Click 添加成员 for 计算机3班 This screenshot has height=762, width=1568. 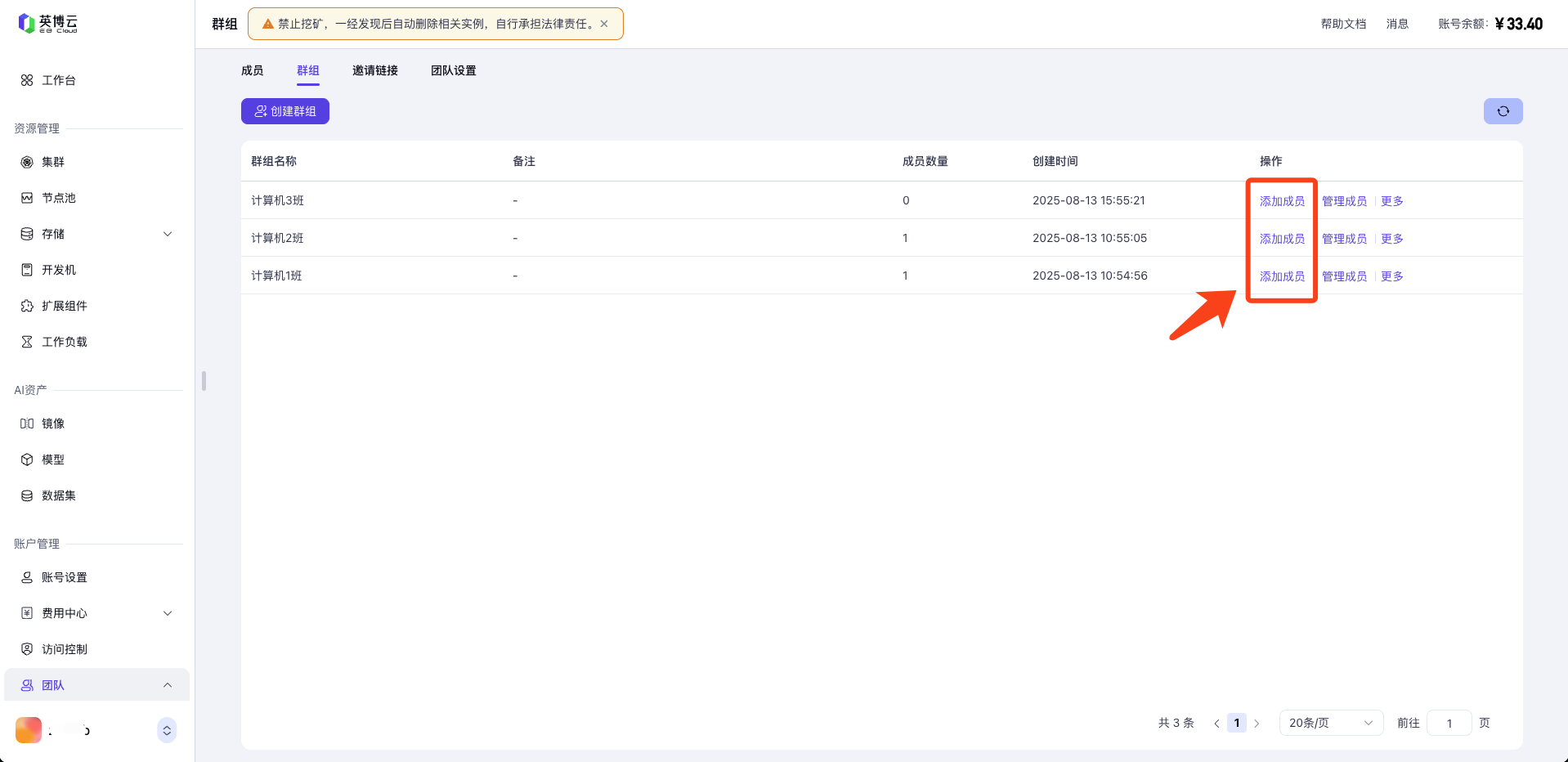pyautogui.click(x=1281, y=201)
